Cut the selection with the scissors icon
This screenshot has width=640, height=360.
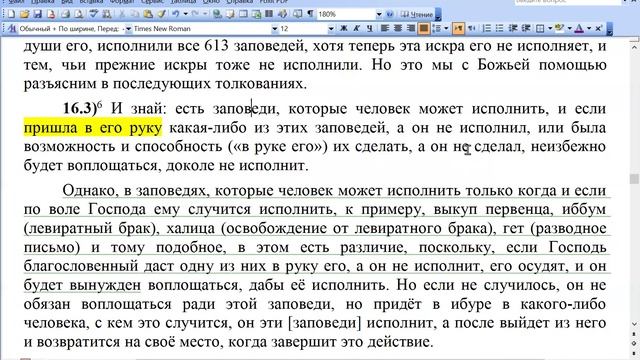click(122, 14)
